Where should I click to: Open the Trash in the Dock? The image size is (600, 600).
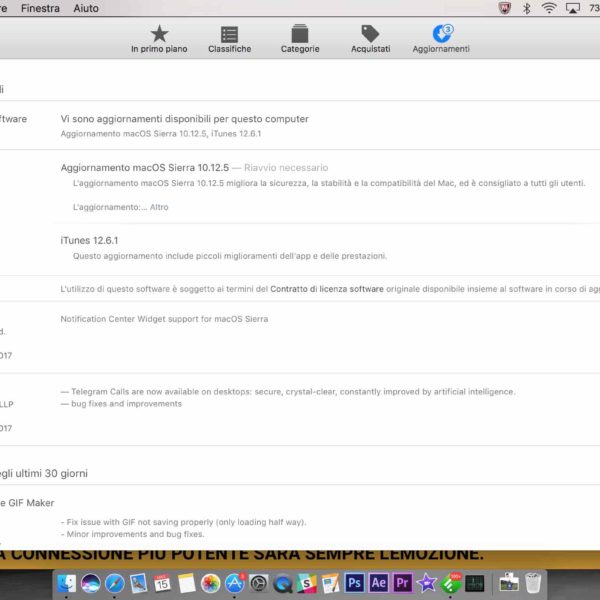[x=533, y=583]
